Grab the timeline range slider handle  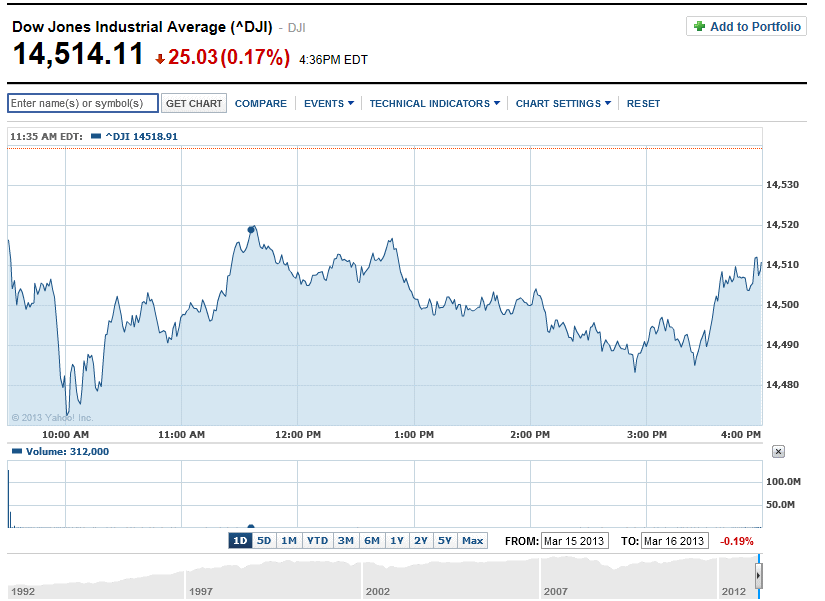pos(759,577)
